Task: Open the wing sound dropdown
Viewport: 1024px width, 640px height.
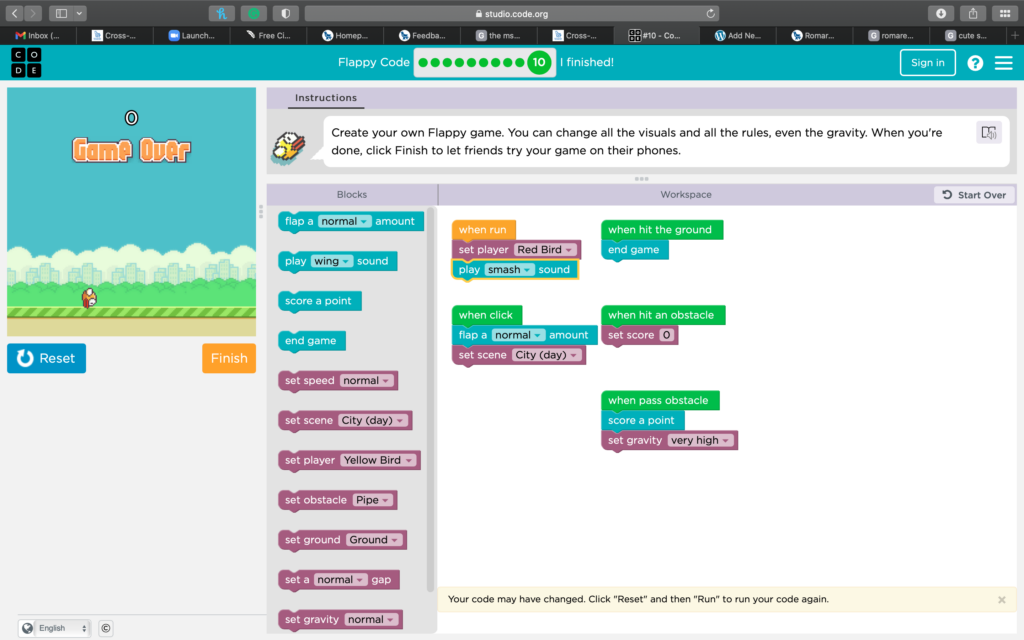Action: (332, 261)
